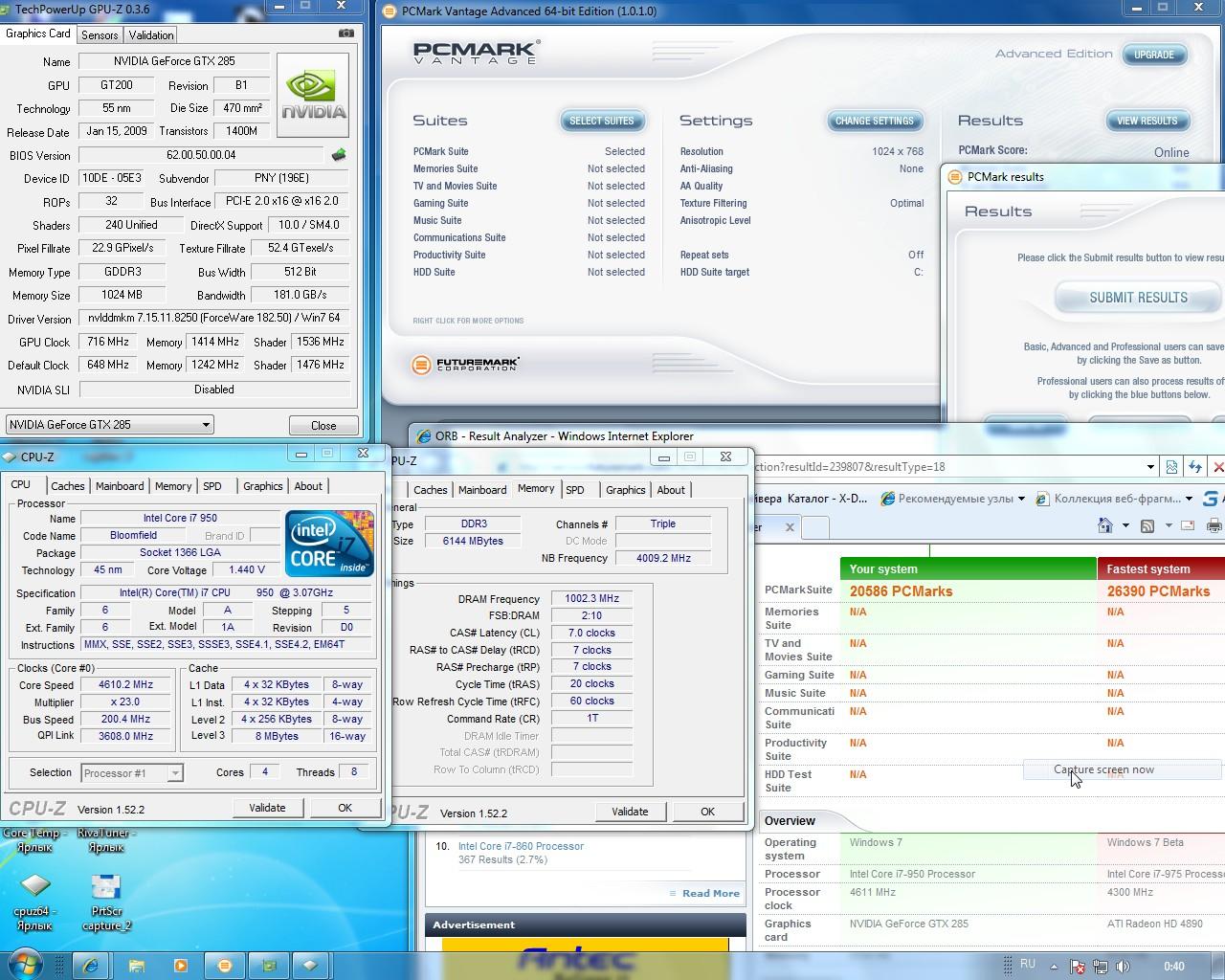Click the Каталог - X-D... favorites link
The width and height of the screenshot is (1225, 980).
pyautogui.click(x=827, y=498)
